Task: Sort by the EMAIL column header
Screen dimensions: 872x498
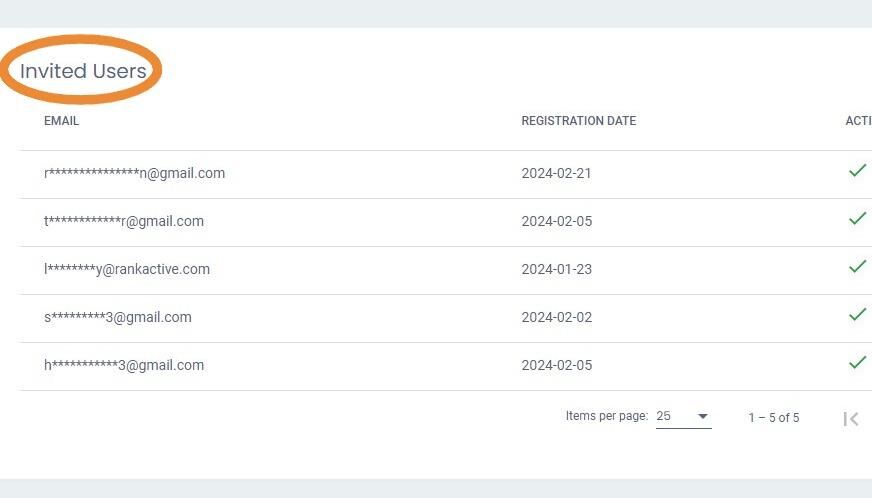Action: point(61,121)
